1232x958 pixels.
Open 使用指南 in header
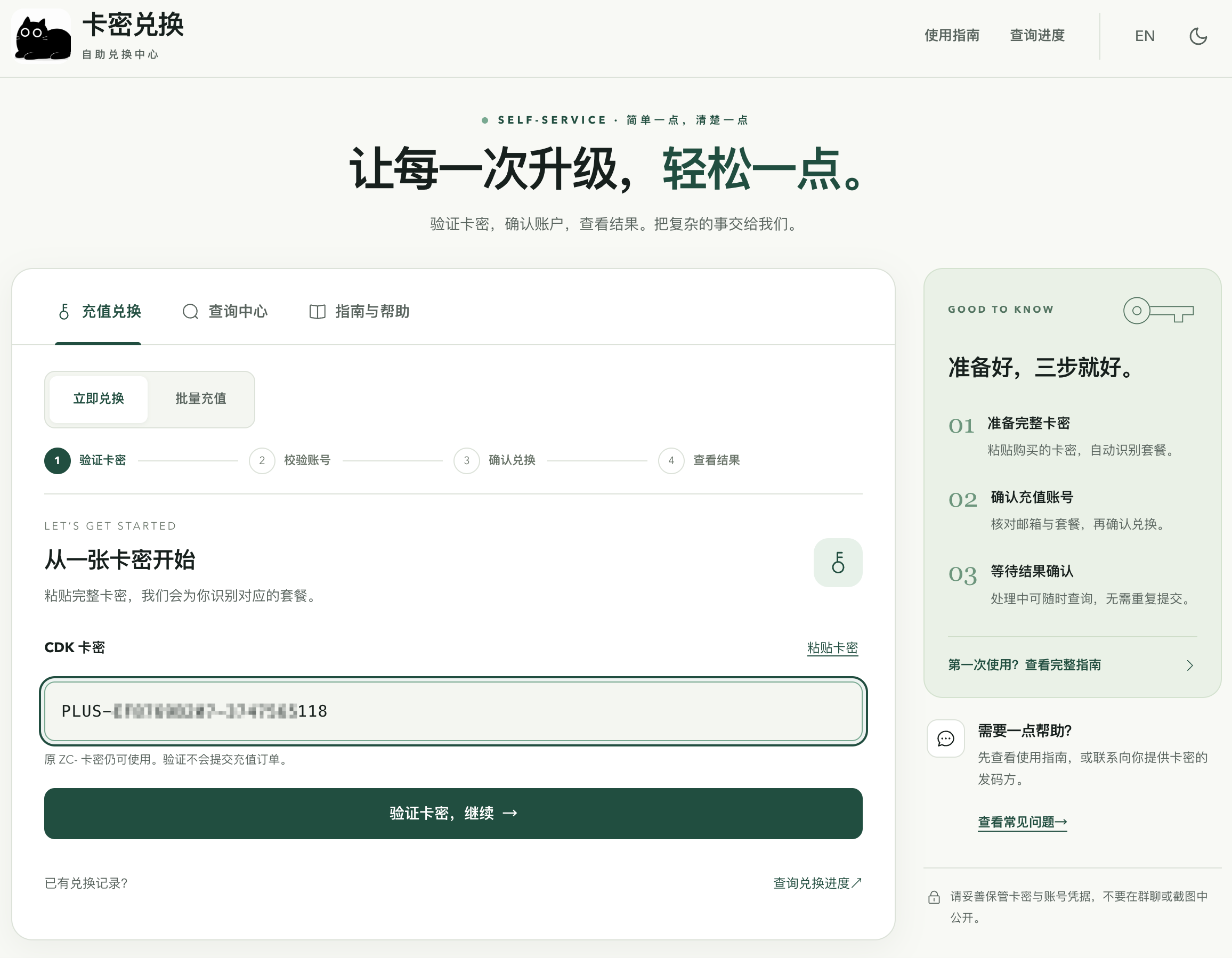pos(951,36)
